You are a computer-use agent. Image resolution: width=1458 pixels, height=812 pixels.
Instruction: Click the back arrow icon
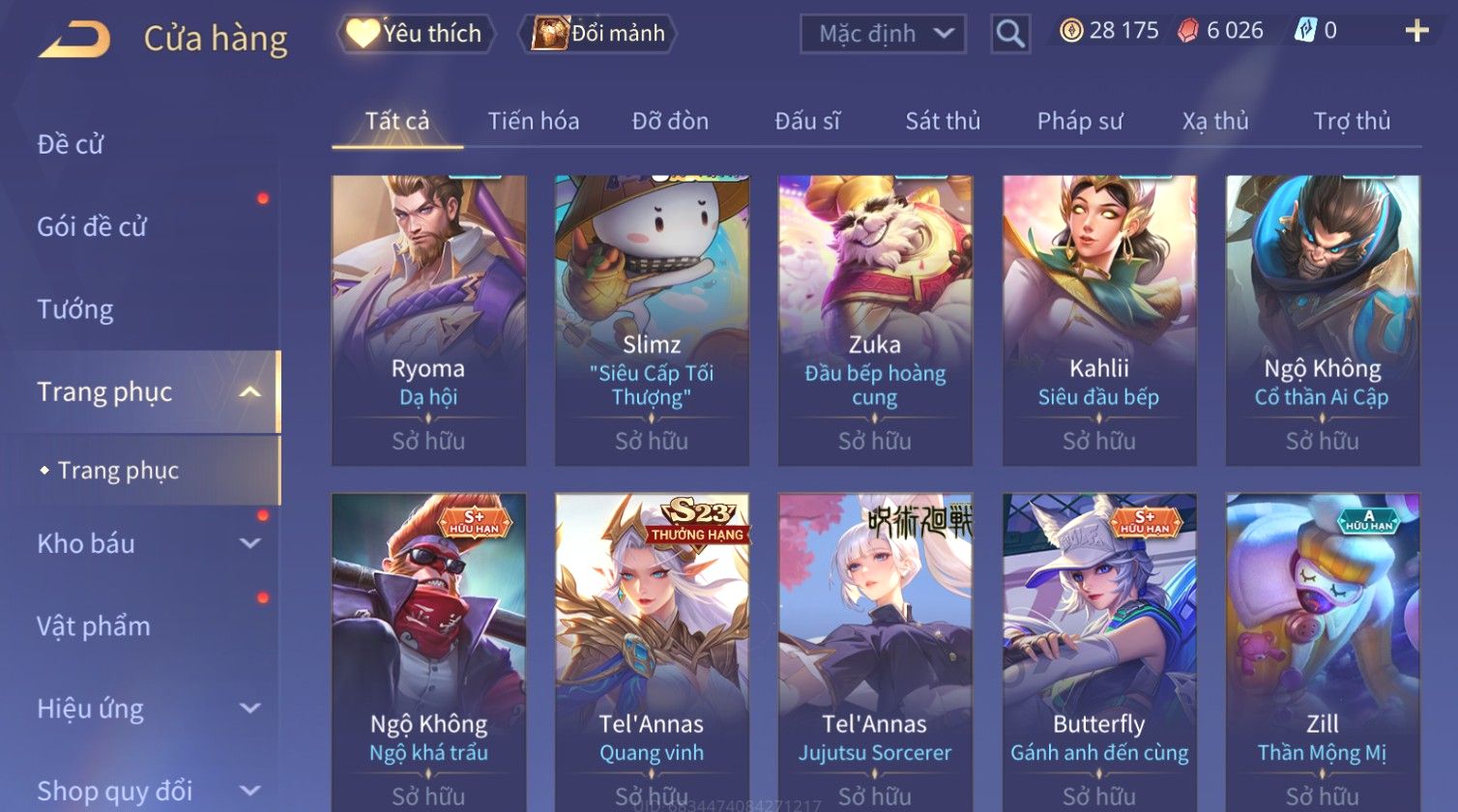(74, 40)
